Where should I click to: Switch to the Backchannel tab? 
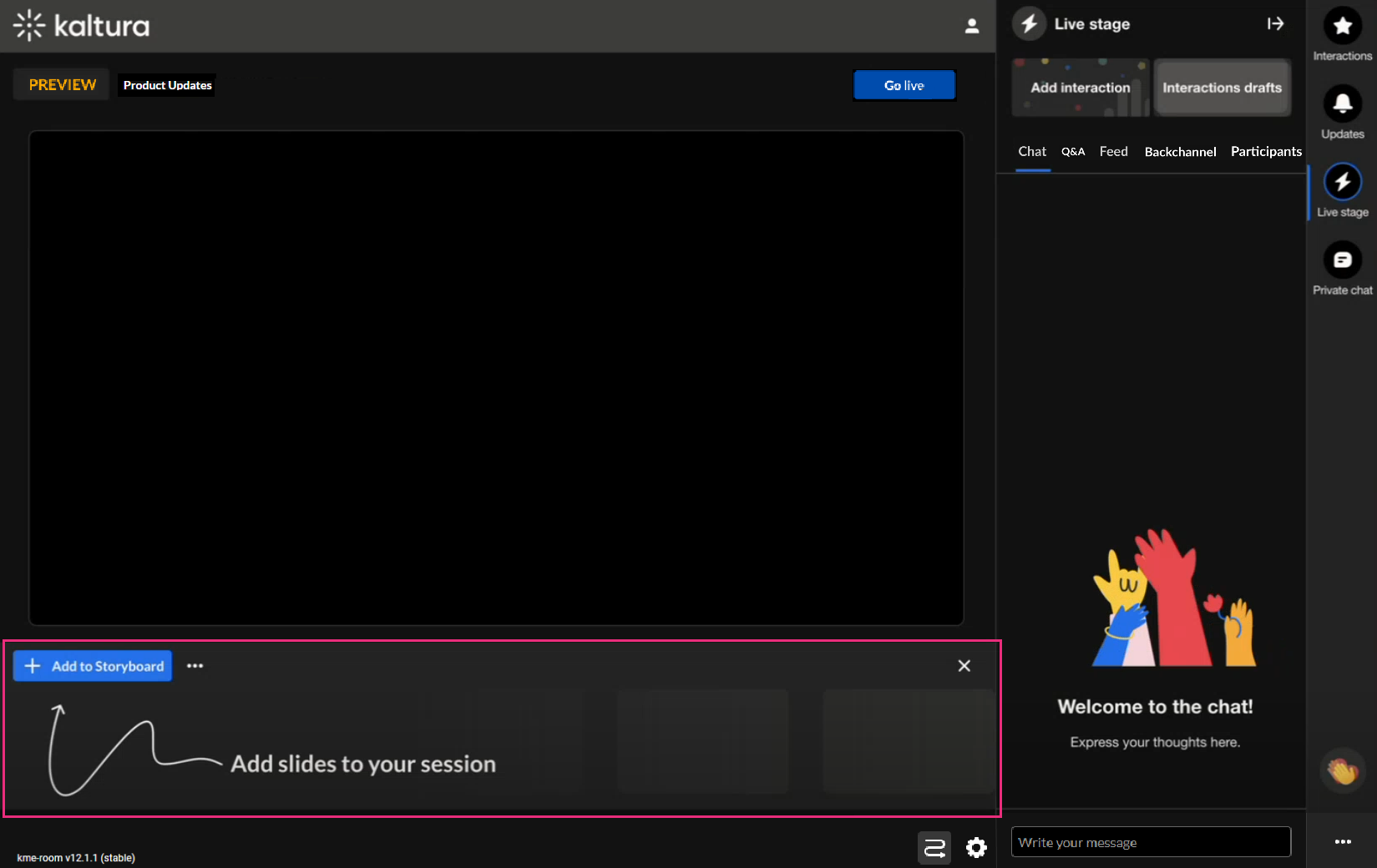click(1179, 152)
